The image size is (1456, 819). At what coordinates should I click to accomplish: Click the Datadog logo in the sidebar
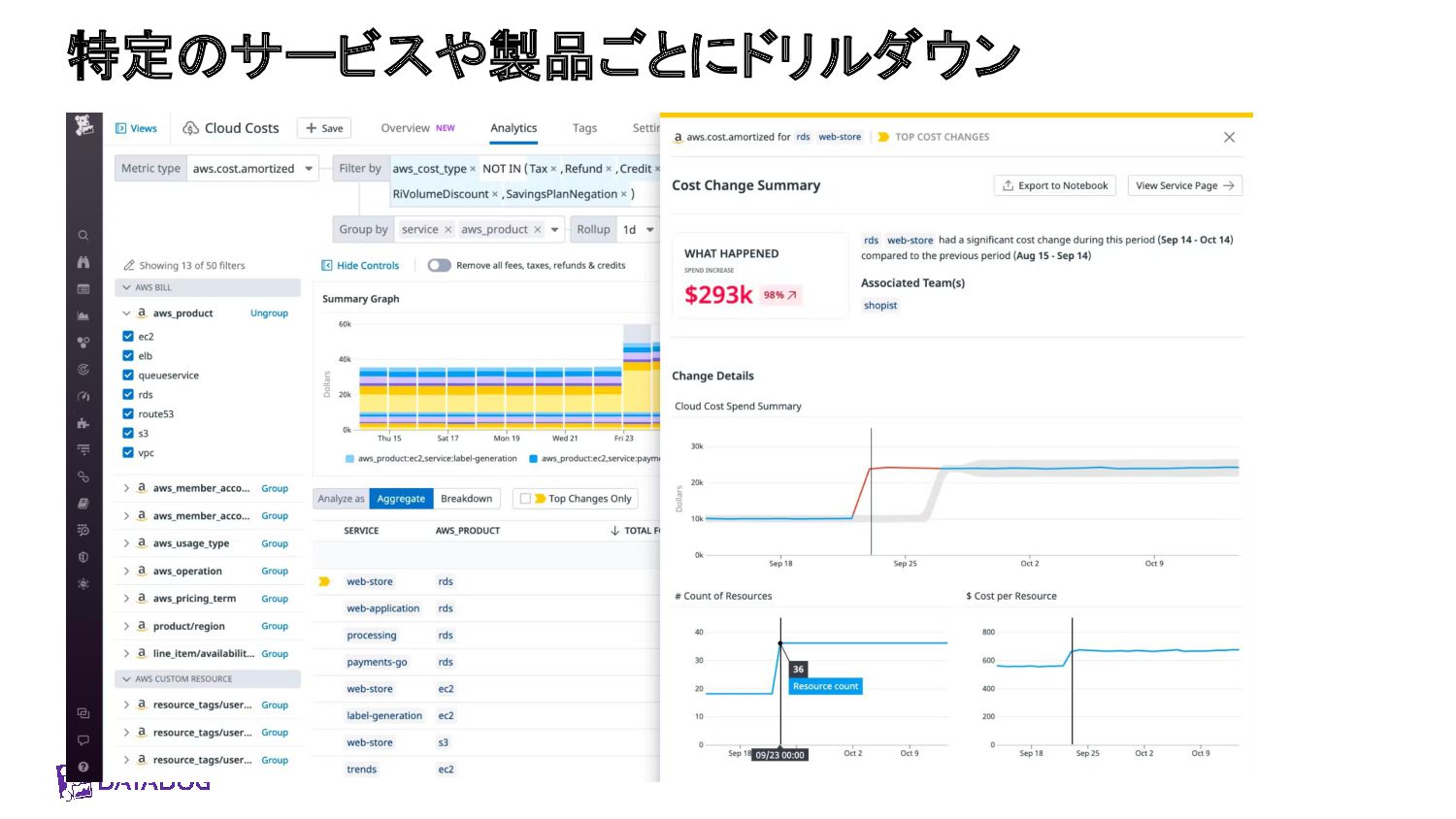[83, 125]
